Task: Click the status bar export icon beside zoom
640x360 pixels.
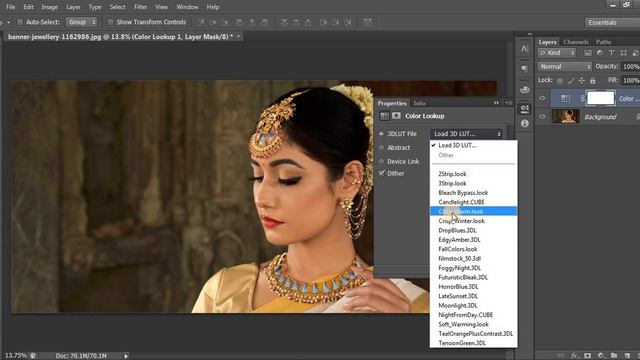Action: [x=33, y=356]
